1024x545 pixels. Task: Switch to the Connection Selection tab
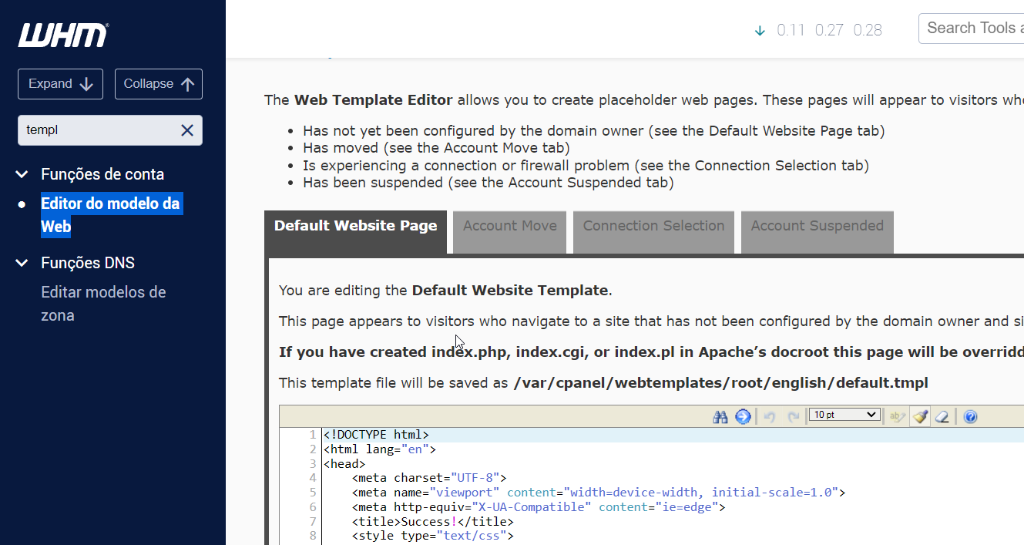(x=654, y=232)
